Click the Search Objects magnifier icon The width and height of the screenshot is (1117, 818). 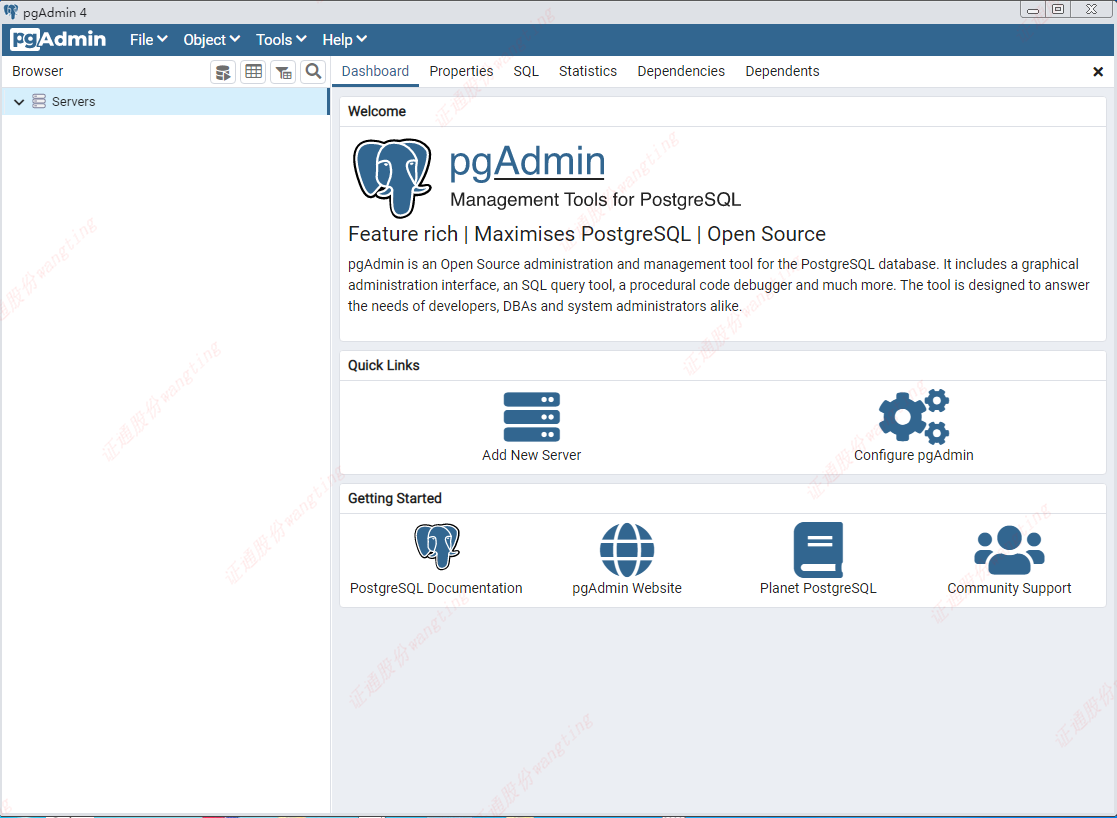[x=313, y=72]
